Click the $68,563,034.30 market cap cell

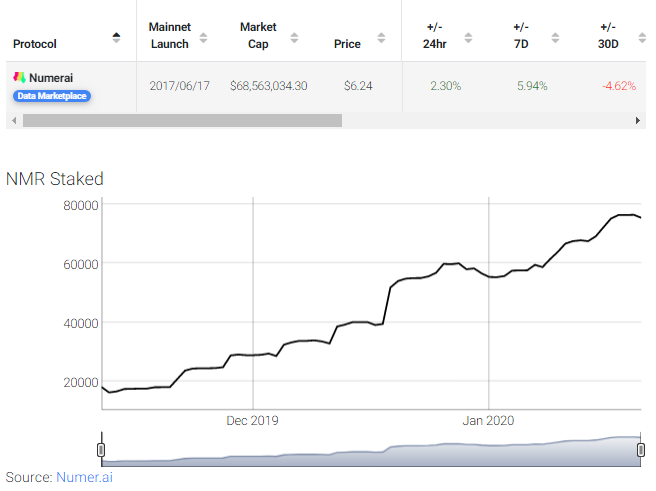tap(269, 86)
